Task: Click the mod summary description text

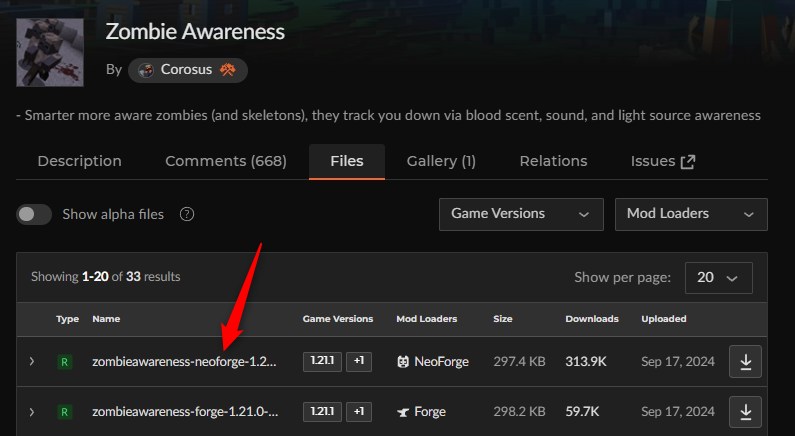Action: click(x=388, y=116)
